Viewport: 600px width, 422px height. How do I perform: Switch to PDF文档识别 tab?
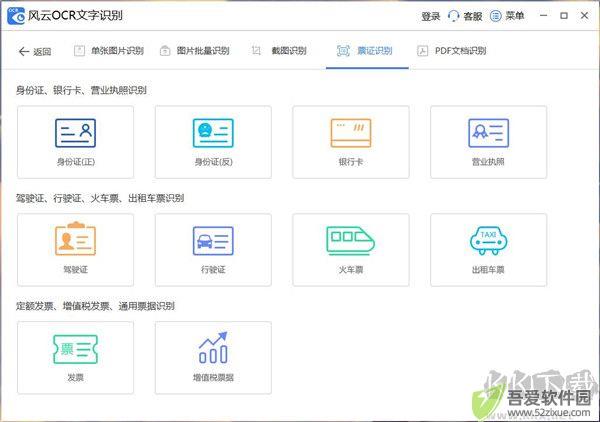(x=460, y=51)
